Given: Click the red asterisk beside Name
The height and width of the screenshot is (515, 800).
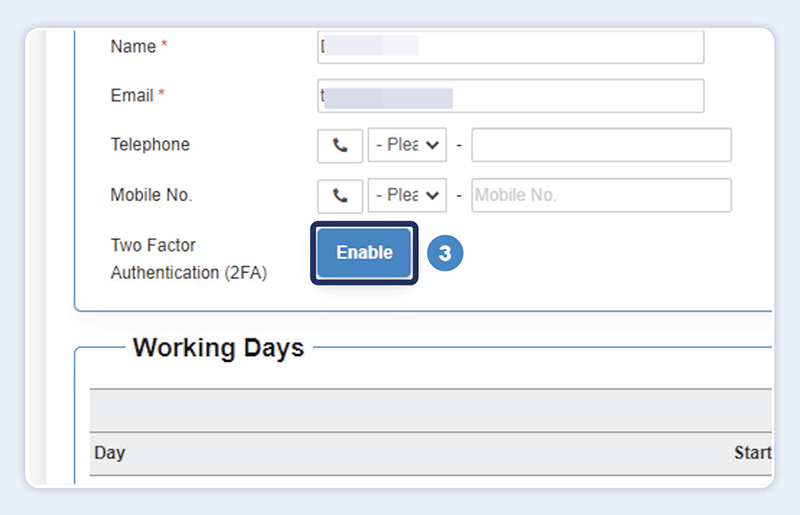Looking at the screenshot, I should pos(165,47).
